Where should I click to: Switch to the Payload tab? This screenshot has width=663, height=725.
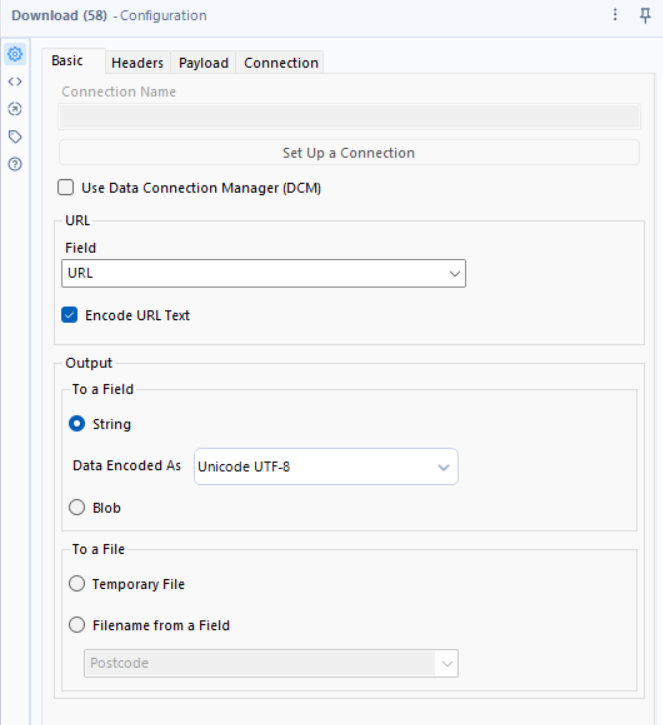click(x=203, y=62)
